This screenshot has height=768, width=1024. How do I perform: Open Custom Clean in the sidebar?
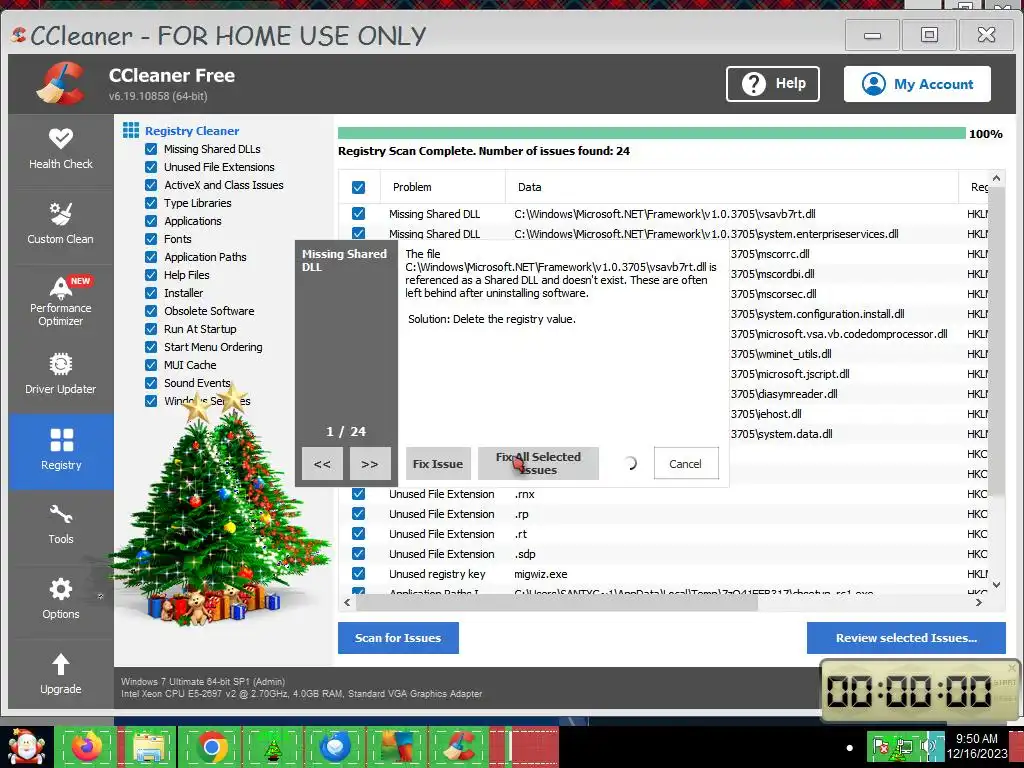[x=61, y=224]
